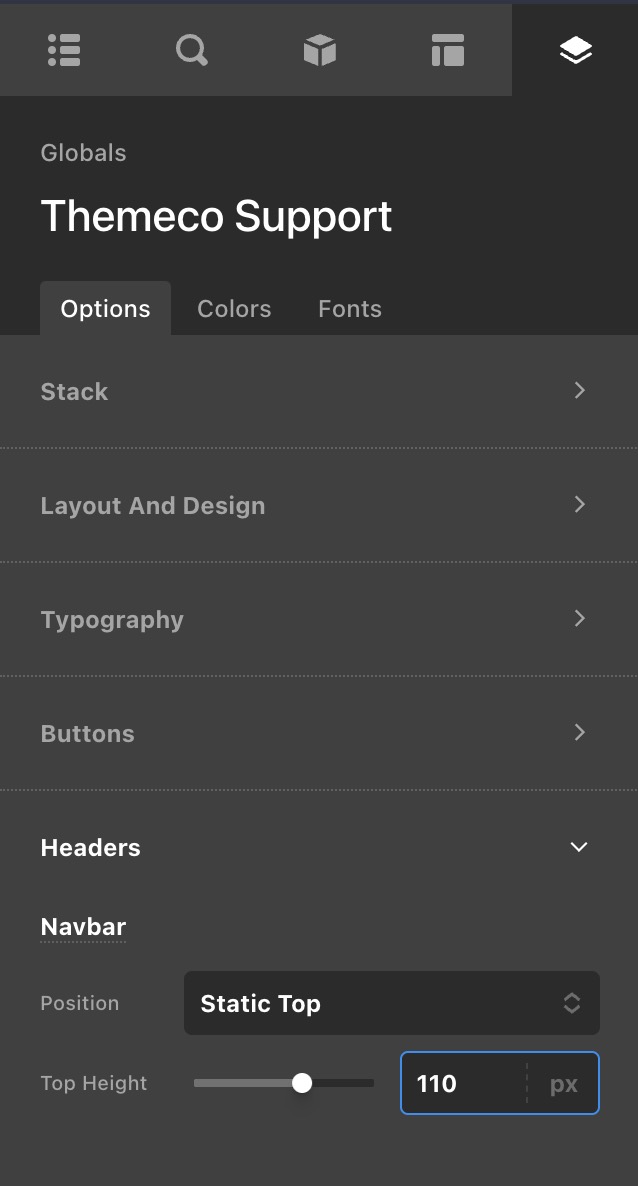
Task: Collapse the Headers section chevron
Action: coord(578,847)
